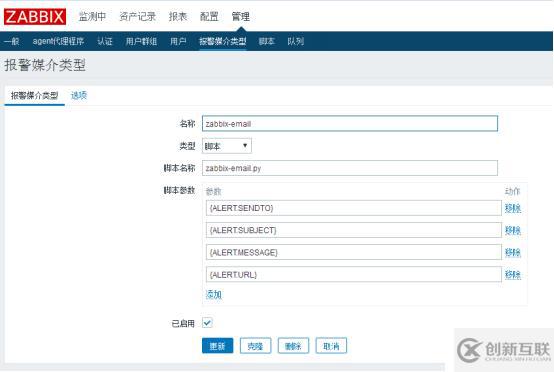Go to the 用户 submenu
This screenshot has height=372, width=554.
[178, 41]
